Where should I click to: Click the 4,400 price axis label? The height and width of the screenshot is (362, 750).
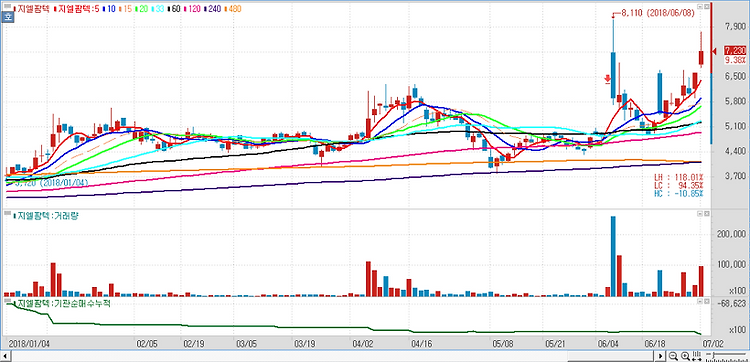point(736,151)
